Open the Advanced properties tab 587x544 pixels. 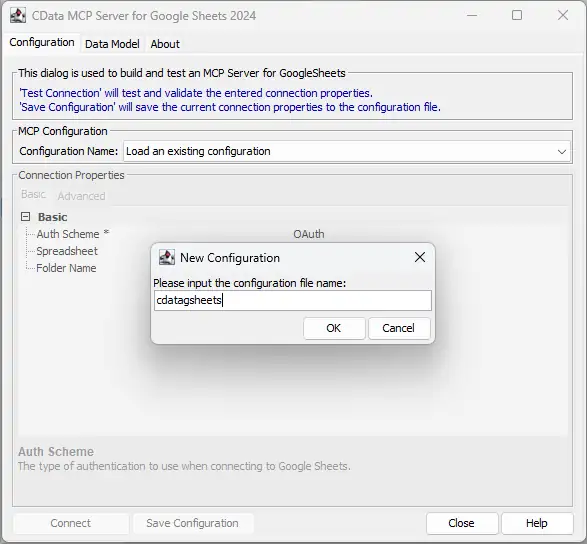[82, 196]
